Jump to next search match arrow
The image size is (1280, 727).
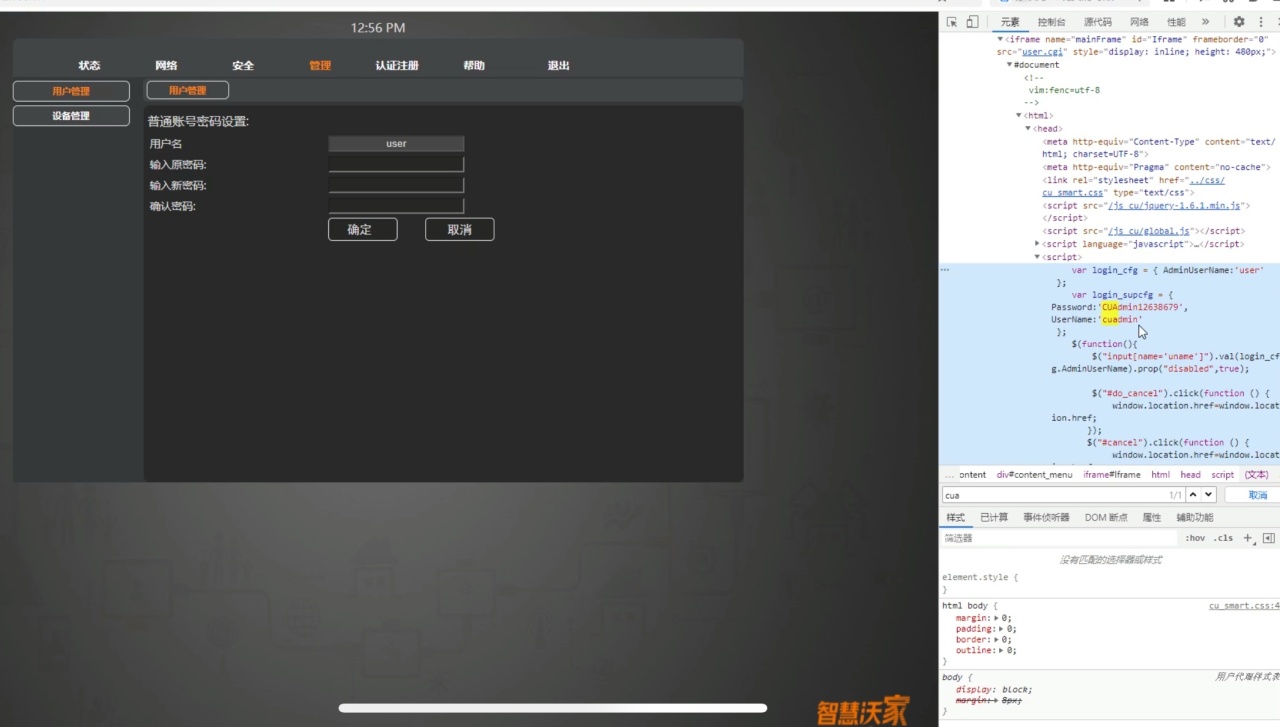click(1208, 495)
